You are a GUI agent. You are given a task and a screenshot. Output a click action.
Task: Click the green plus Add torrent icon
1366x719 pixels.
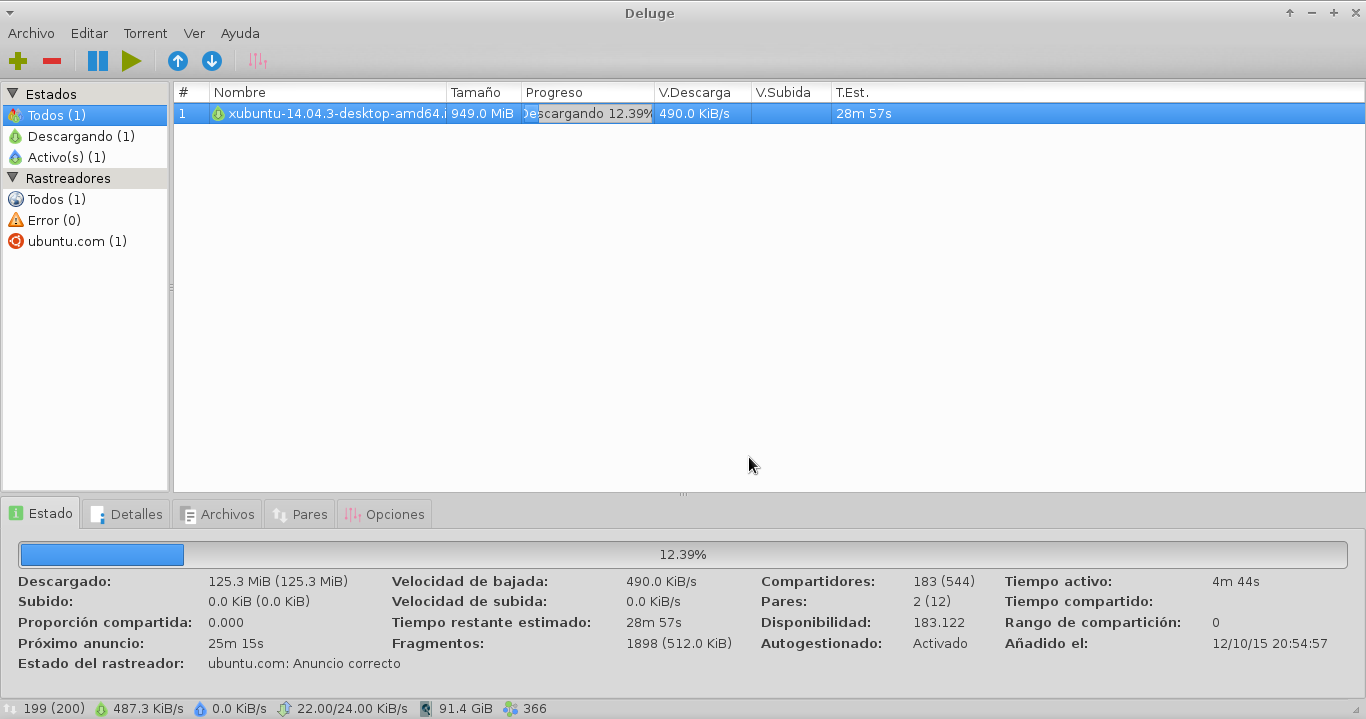coord(18,61)
